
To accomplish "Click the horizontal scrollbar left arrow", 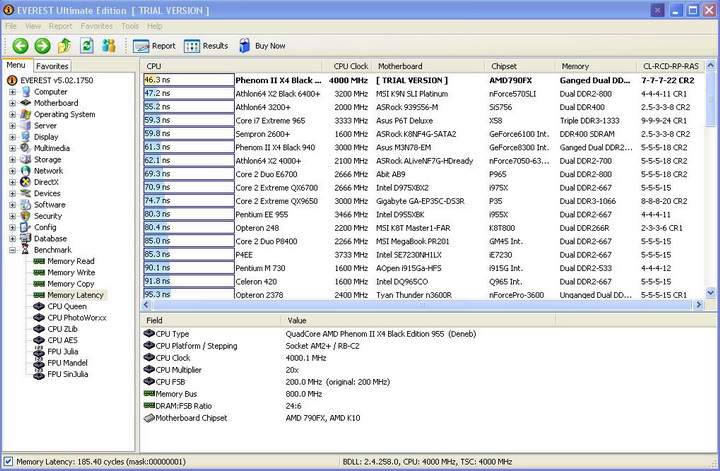I will (147, 304).
